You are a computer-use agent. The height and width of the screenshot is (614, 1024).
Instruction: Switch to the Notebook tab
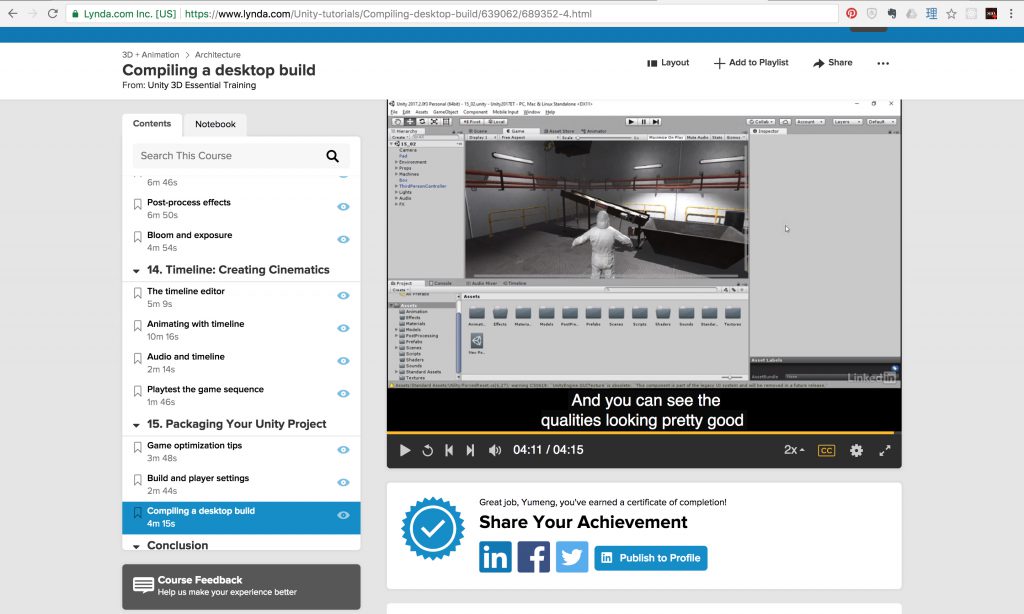(x=215, y=124)
